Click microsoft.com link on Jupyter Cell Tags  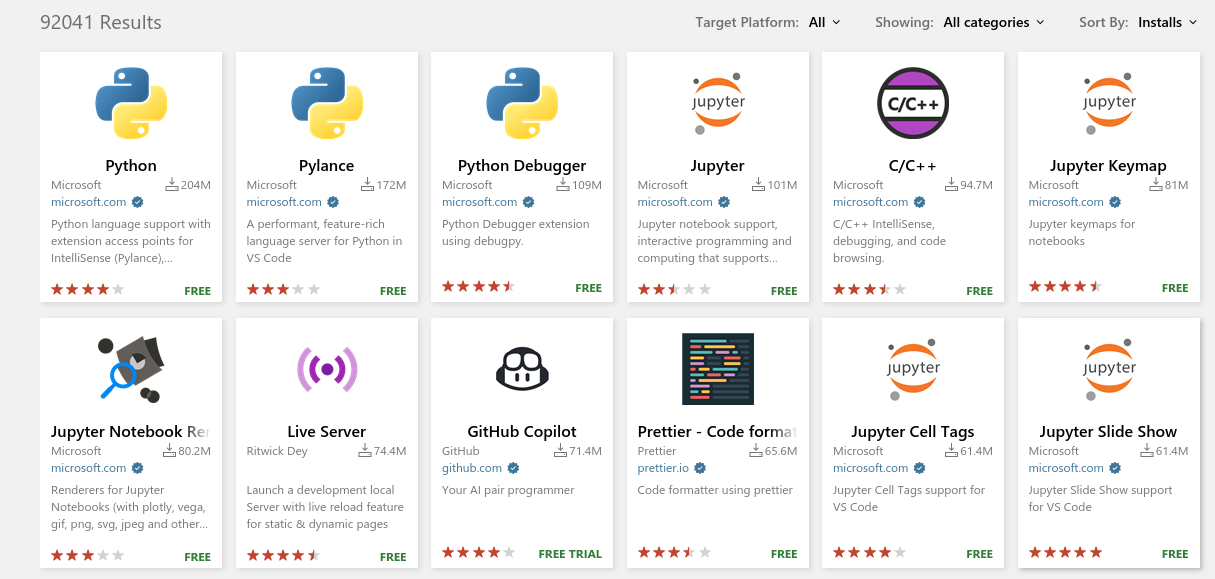pyautogui.click(x=871, y=468)
